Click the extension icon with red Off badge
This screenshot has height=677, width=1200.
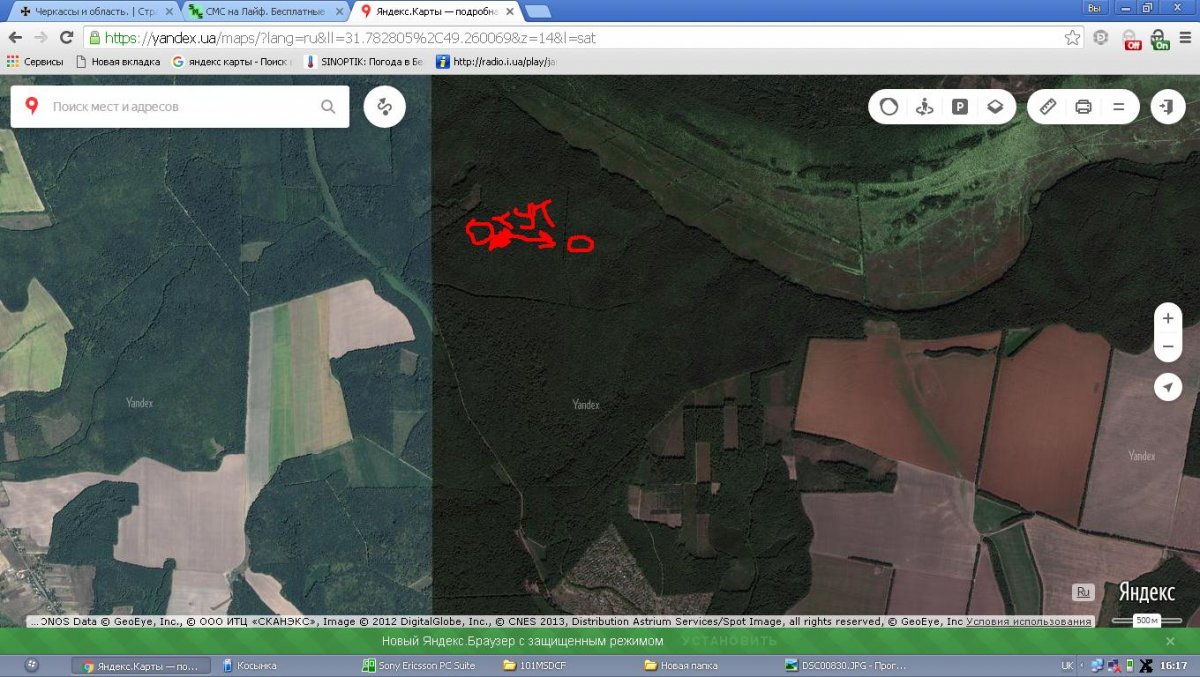(x=1132, y=39)
